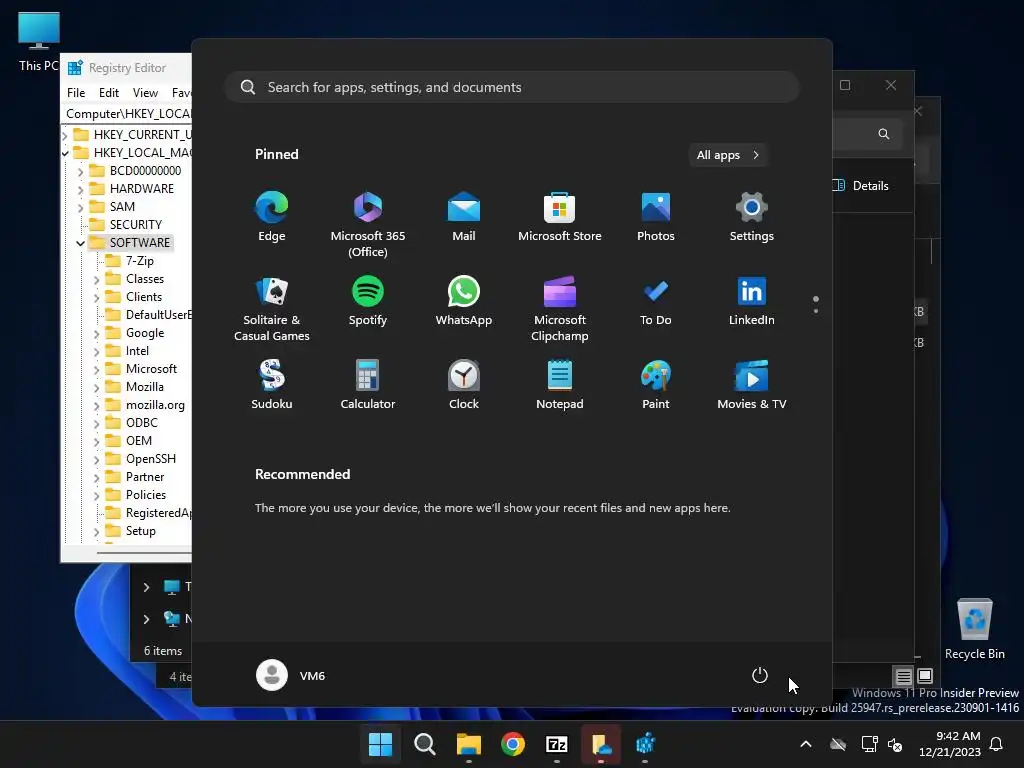Open the VM6 user account menu
The image size is (1024, 768).
(291, 675)
